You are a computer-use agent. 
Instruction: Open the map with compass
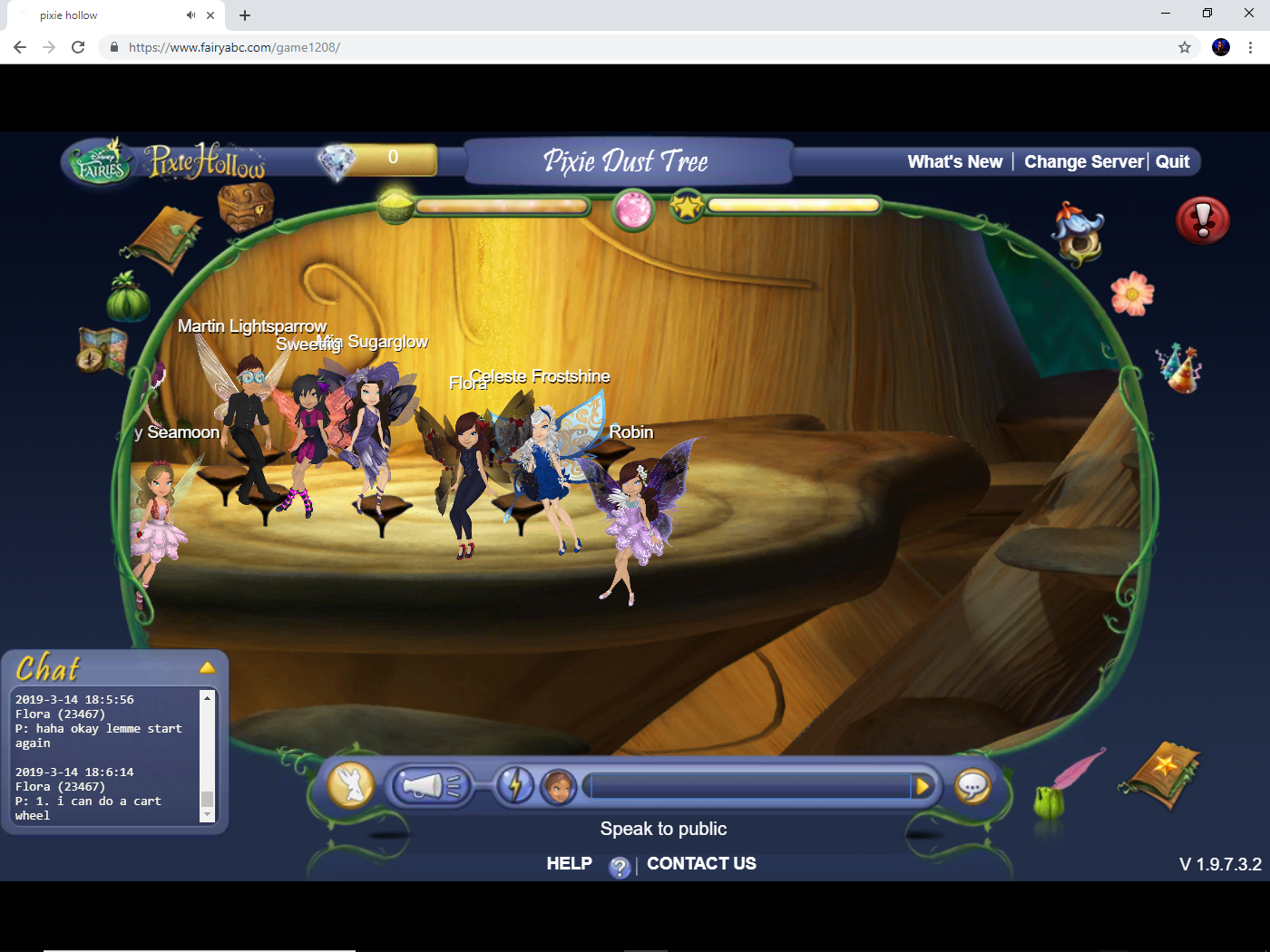click(x=100, y=349)
